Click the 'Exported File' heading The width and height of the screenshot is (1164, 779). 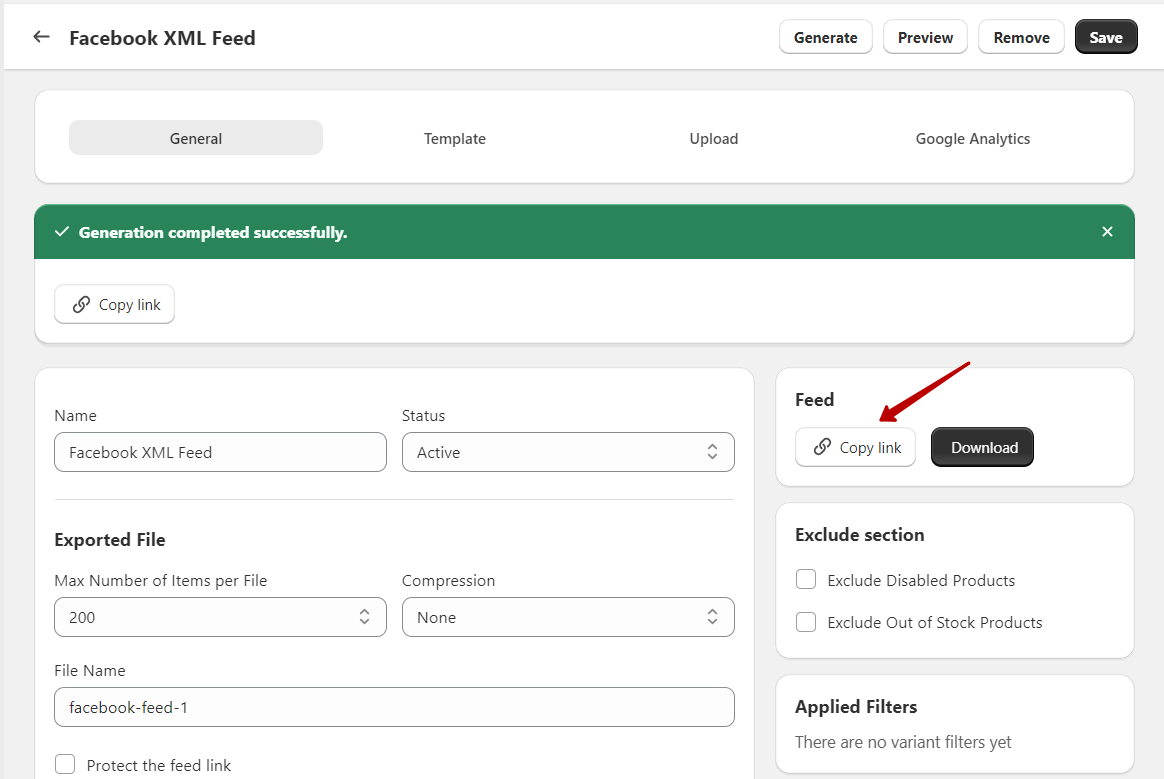click(x=110, y=540)
